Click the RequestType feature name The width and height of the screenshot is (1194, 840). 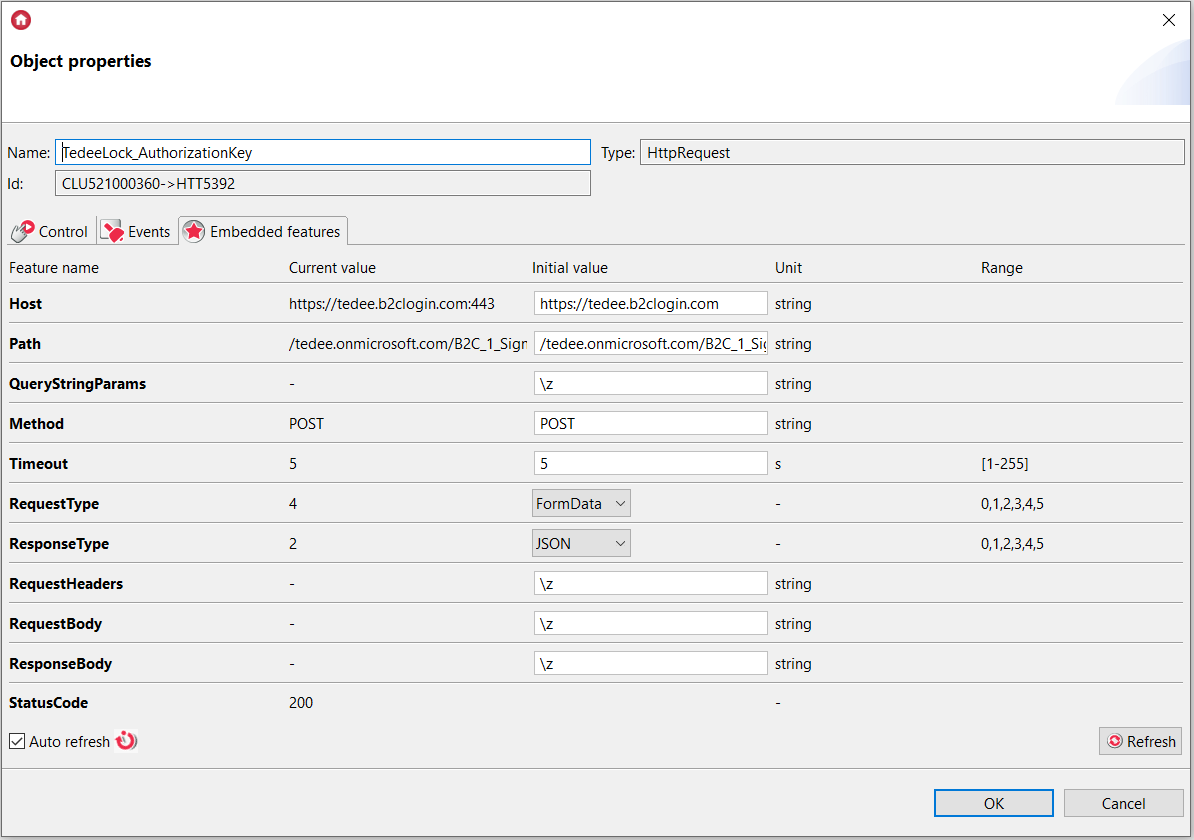point(53,504)
